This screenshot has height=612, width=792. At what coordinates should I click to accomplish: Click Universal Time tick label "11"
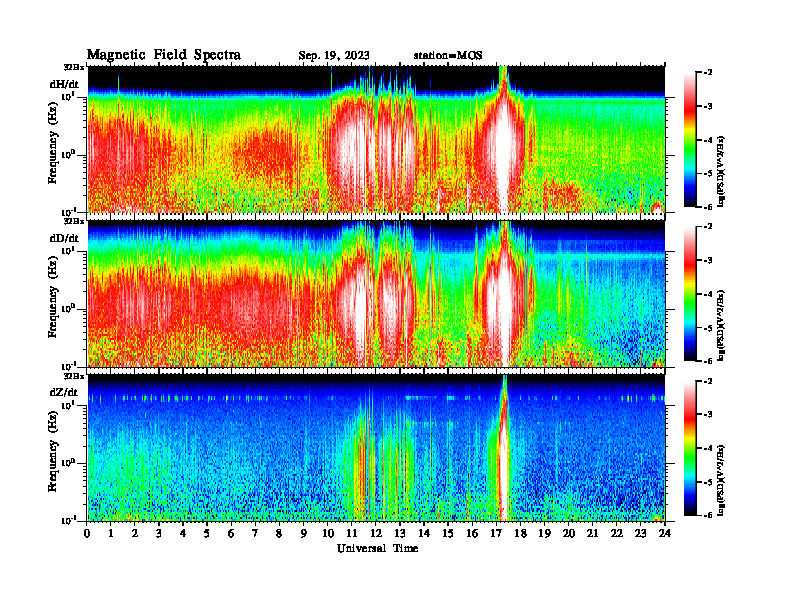pos(352,534)
